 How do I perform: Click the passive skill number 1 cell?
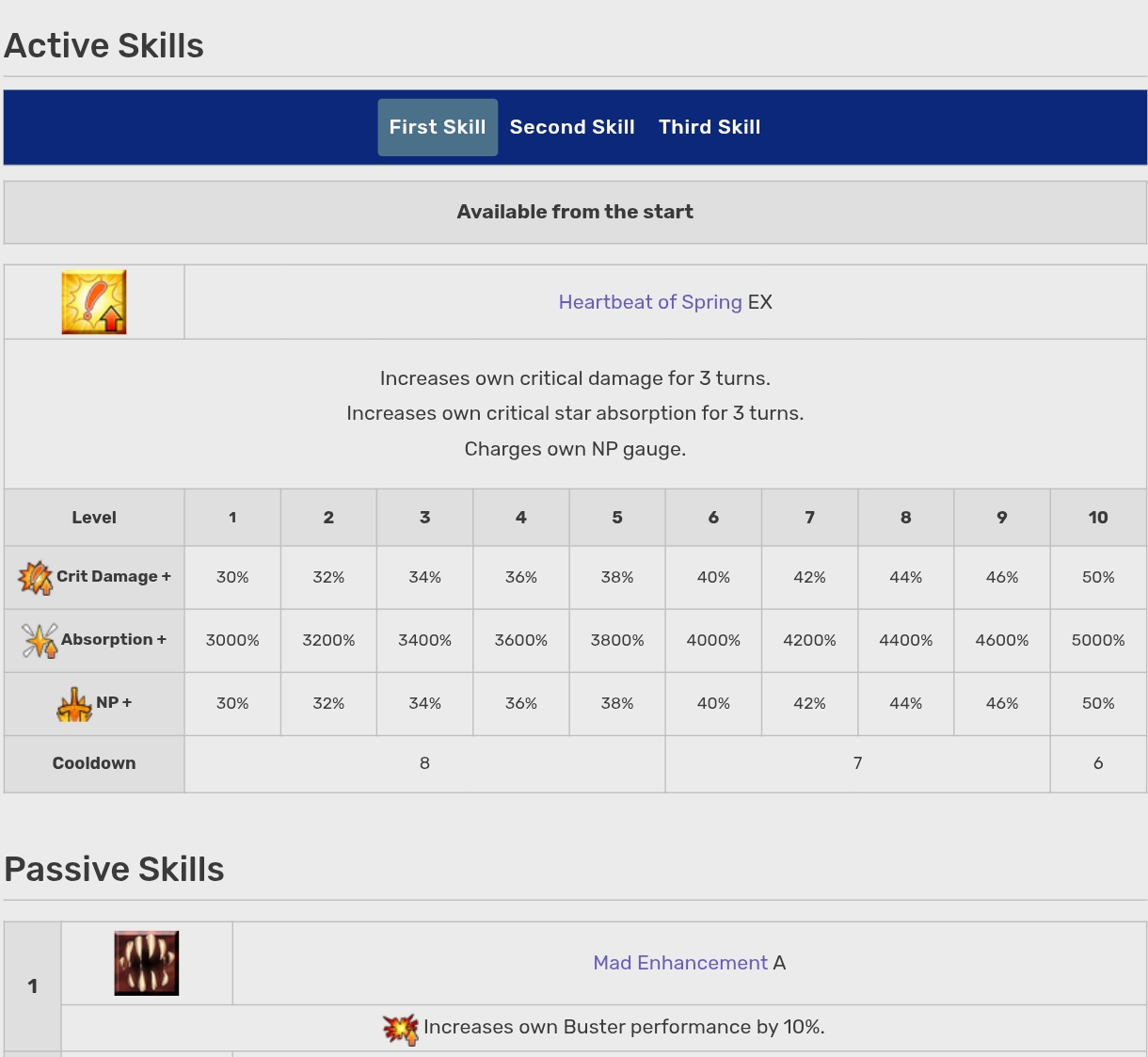point(33,986)
